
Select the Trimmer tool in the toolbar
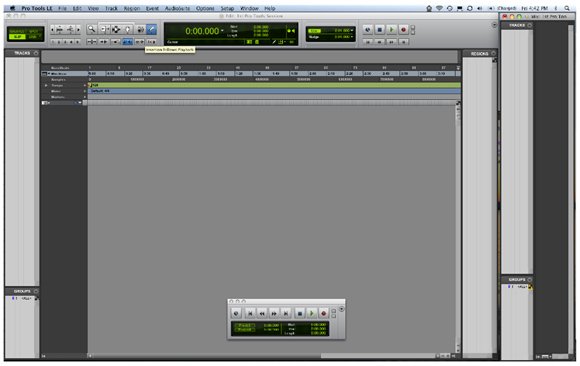(x=104, y=29)
